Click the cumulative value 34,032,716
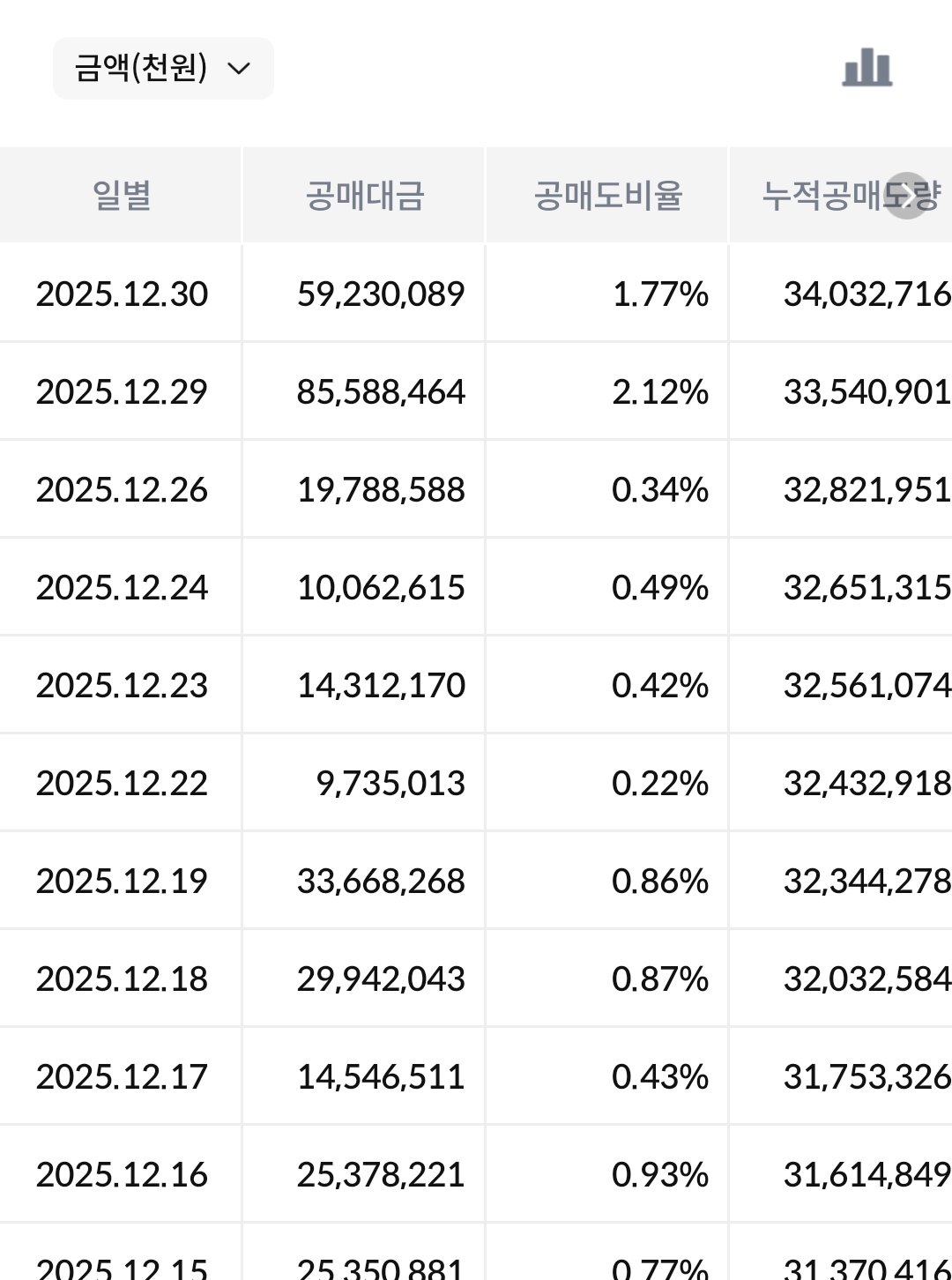 click(x=867, y=294)
